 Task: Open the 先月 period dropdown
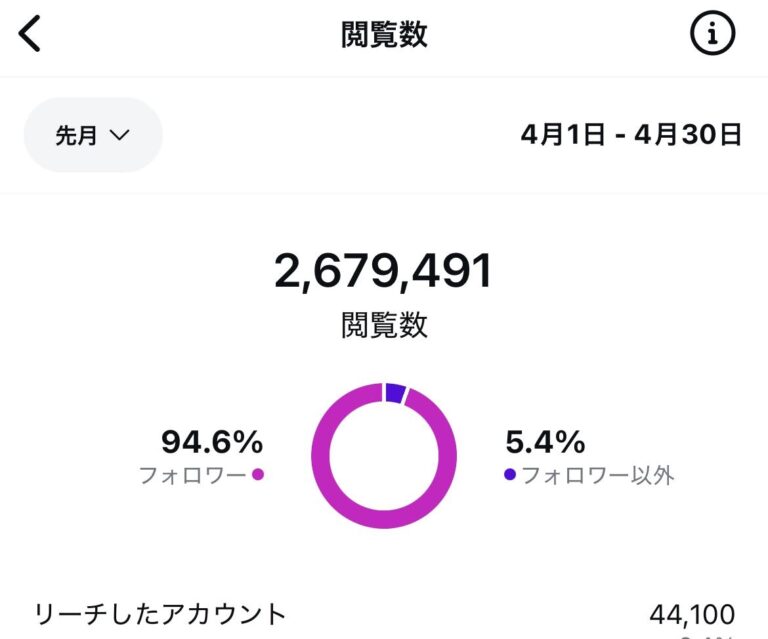pyautogui.click(x=92, y=135)
